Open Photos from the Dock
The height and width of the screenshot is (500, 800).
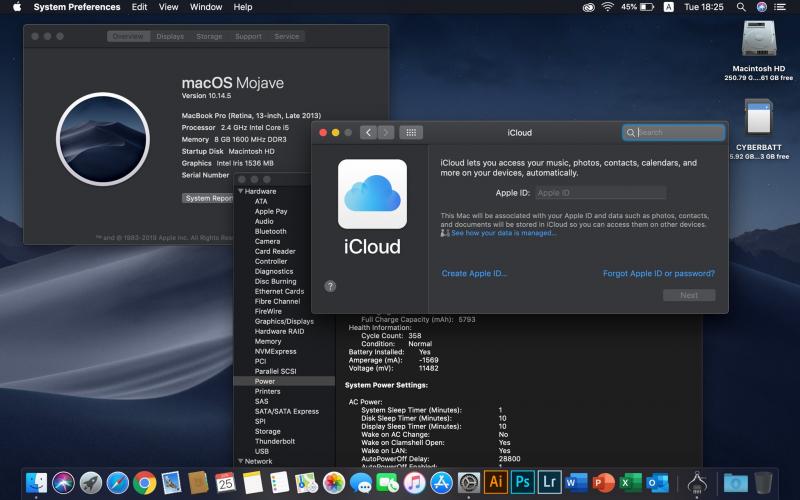334,482
